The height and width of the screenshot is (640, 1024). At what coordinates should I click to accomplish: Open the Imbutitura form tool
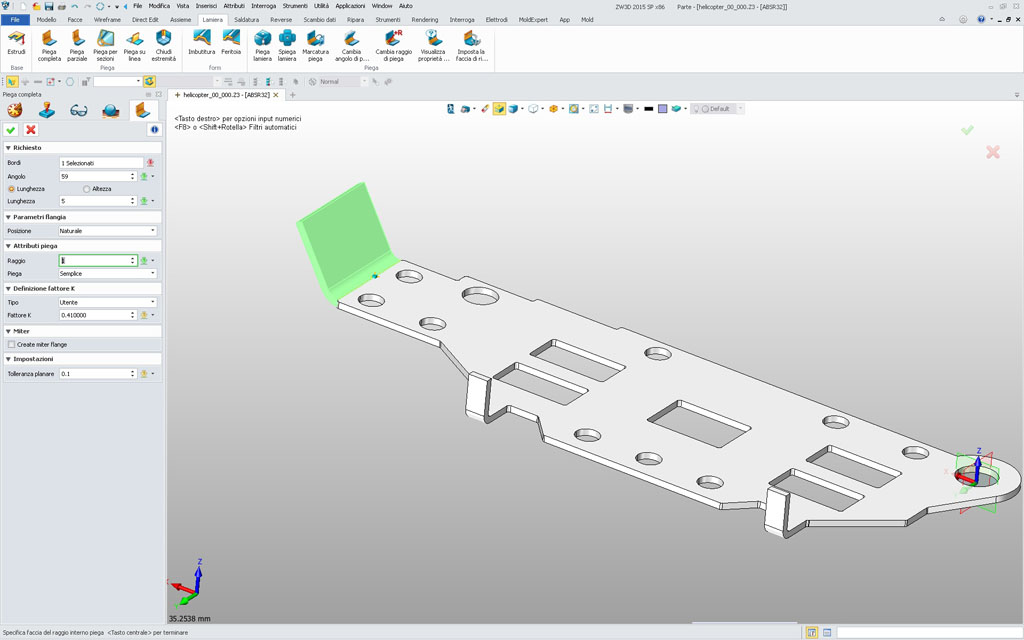(202, 42)
